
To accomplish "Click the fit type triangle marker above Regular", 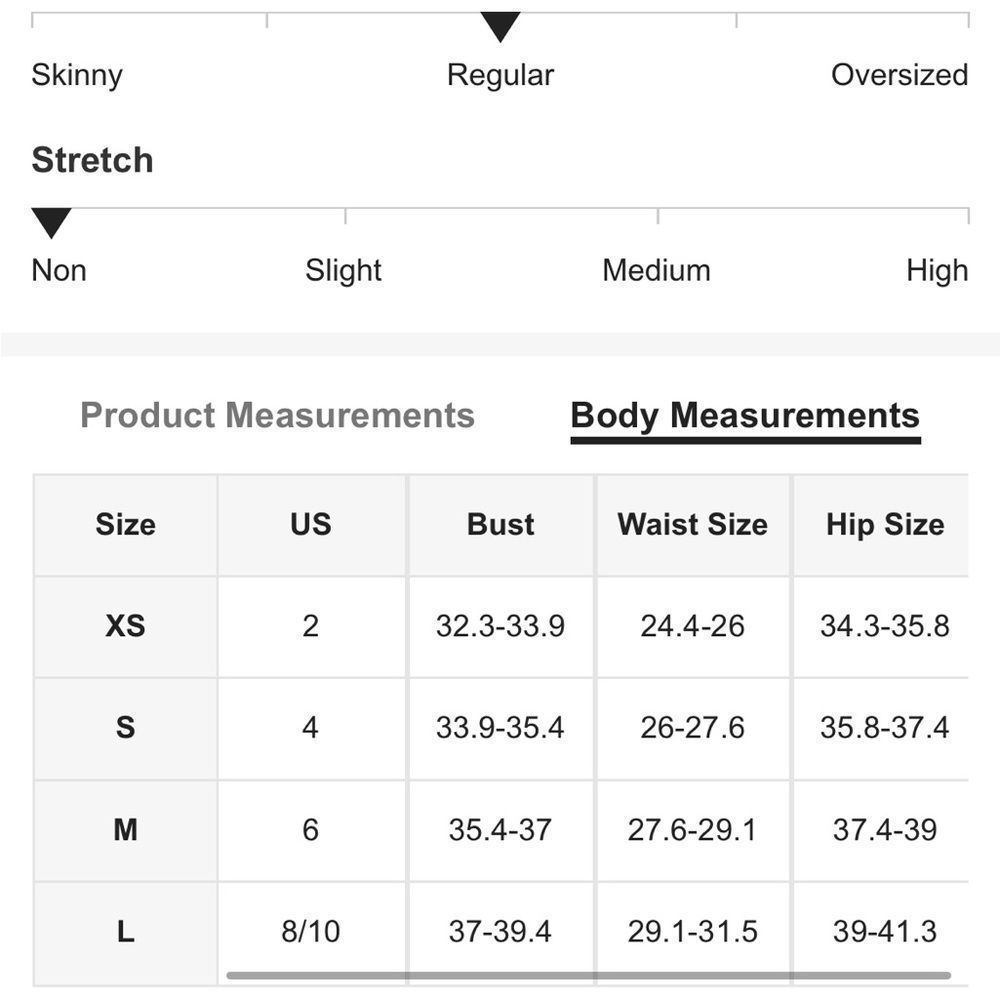I will pyautogui.click(x=500, y=27).
